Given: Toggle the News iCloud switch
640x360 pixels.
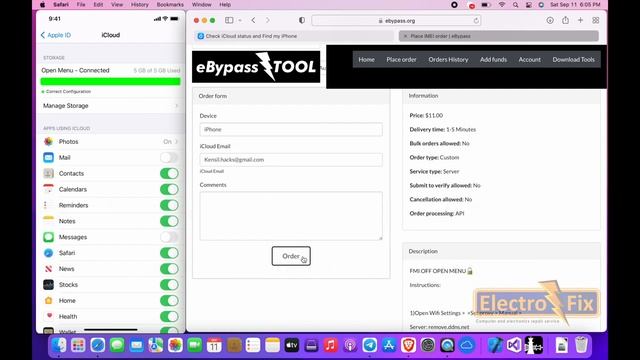Looking at the screenshot, I should (169, 269).
